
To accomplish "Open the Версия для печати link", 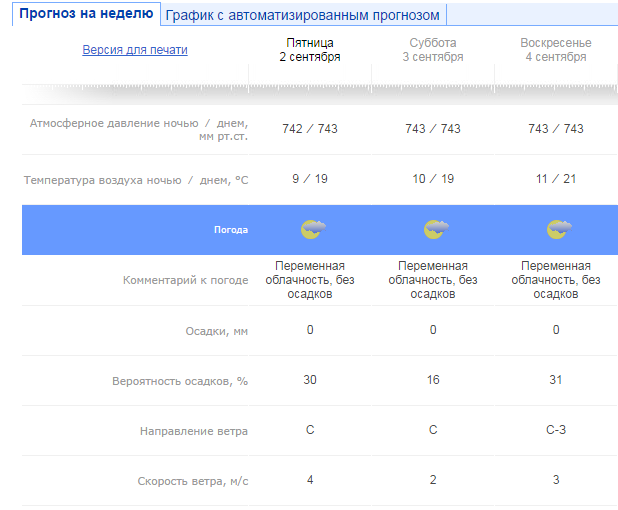I will [x=134, y=50].
